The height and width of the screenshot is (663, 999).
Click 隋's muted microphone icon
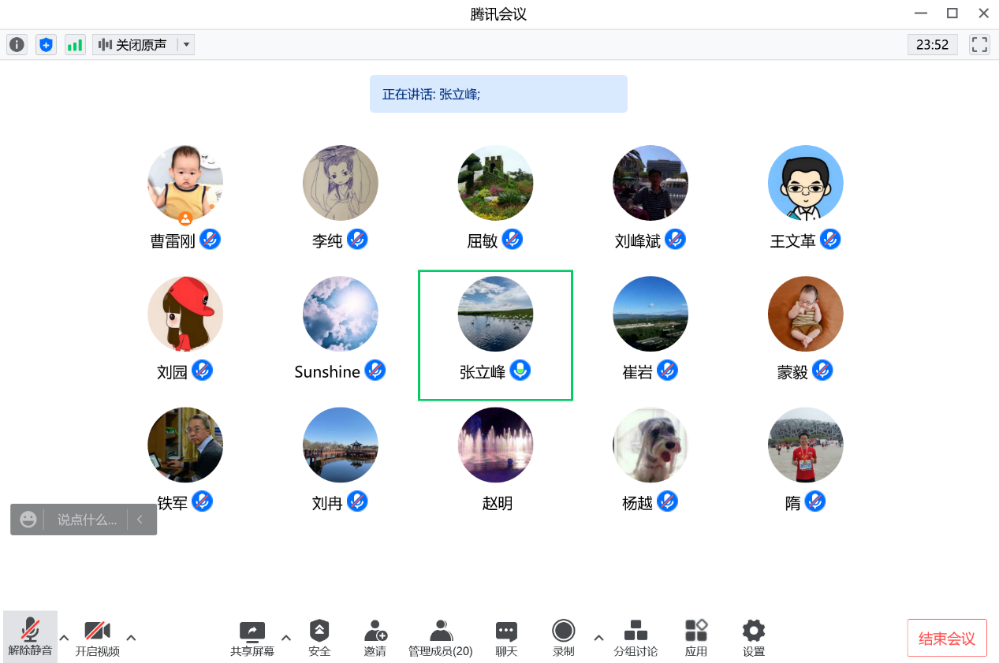coord(815,502)
